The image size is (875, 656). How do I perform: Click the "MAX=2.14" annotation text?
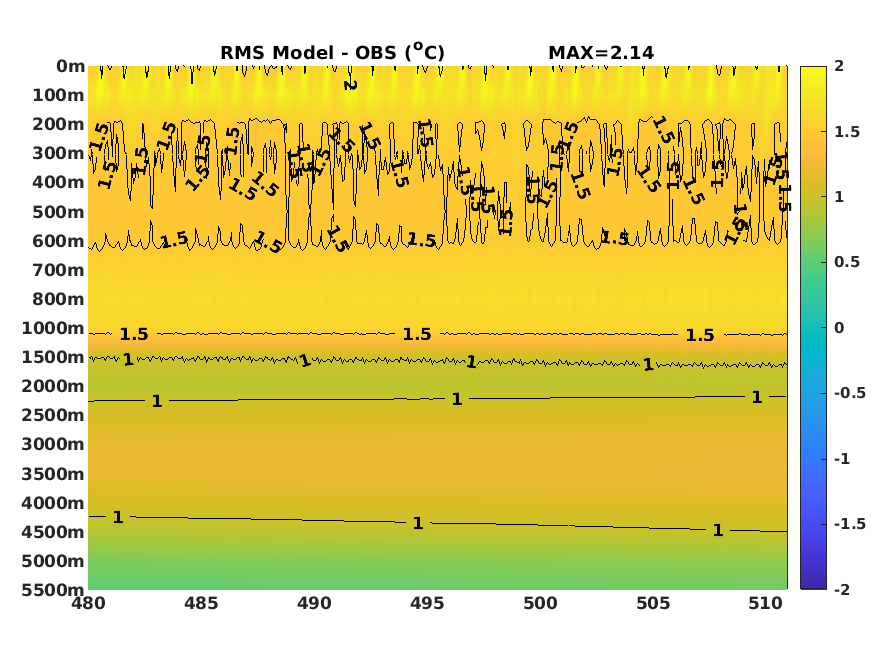coord(601,52)
